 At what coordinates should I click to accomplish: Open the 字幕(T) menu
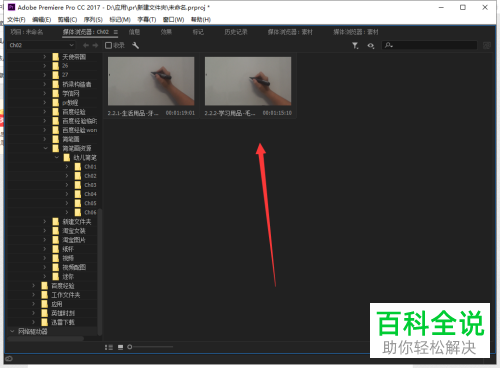[147, 20]
